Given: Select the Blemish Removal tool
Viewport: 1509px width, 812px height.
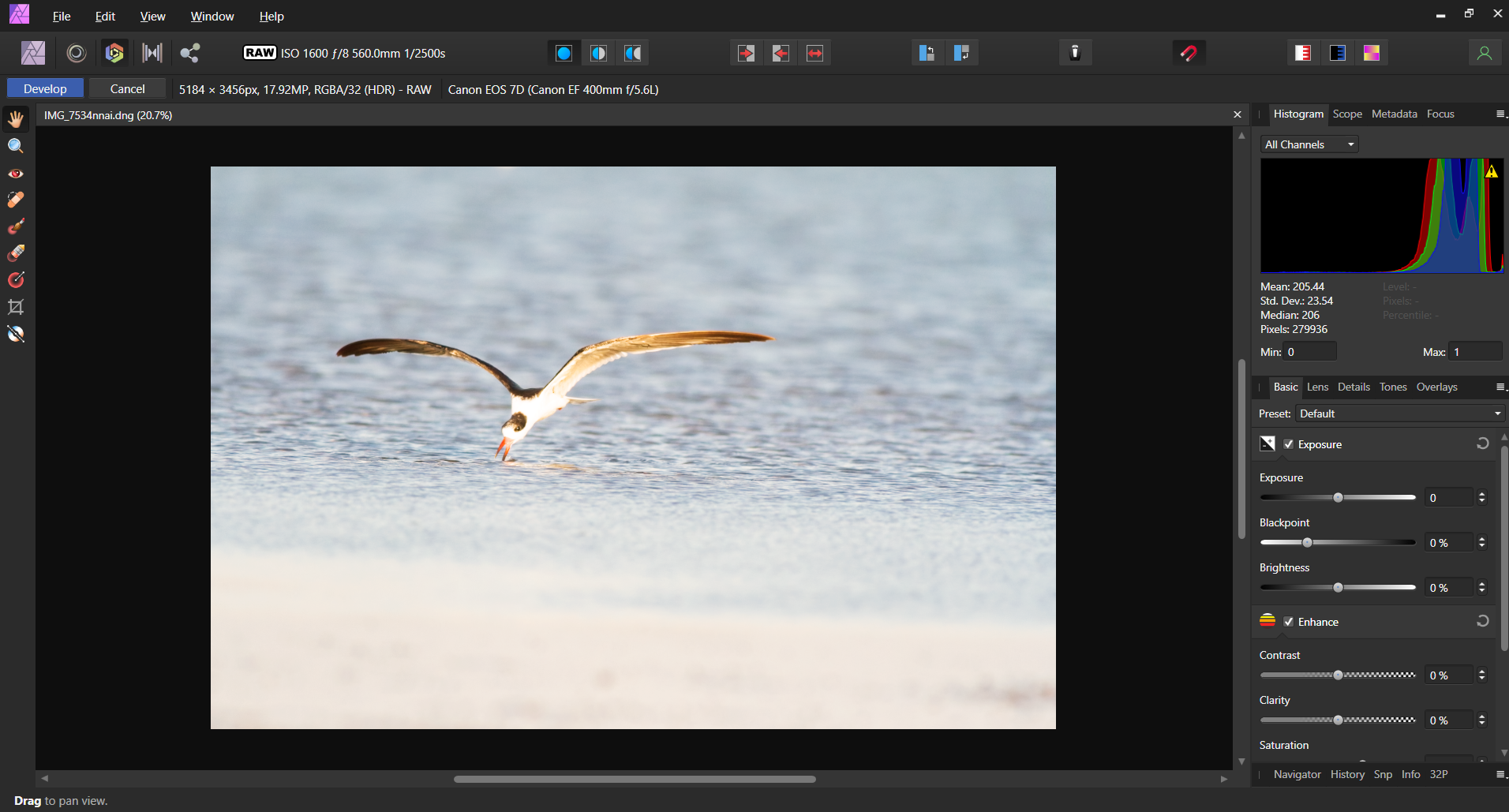Looking at the screenshot, I should point(16,200).
